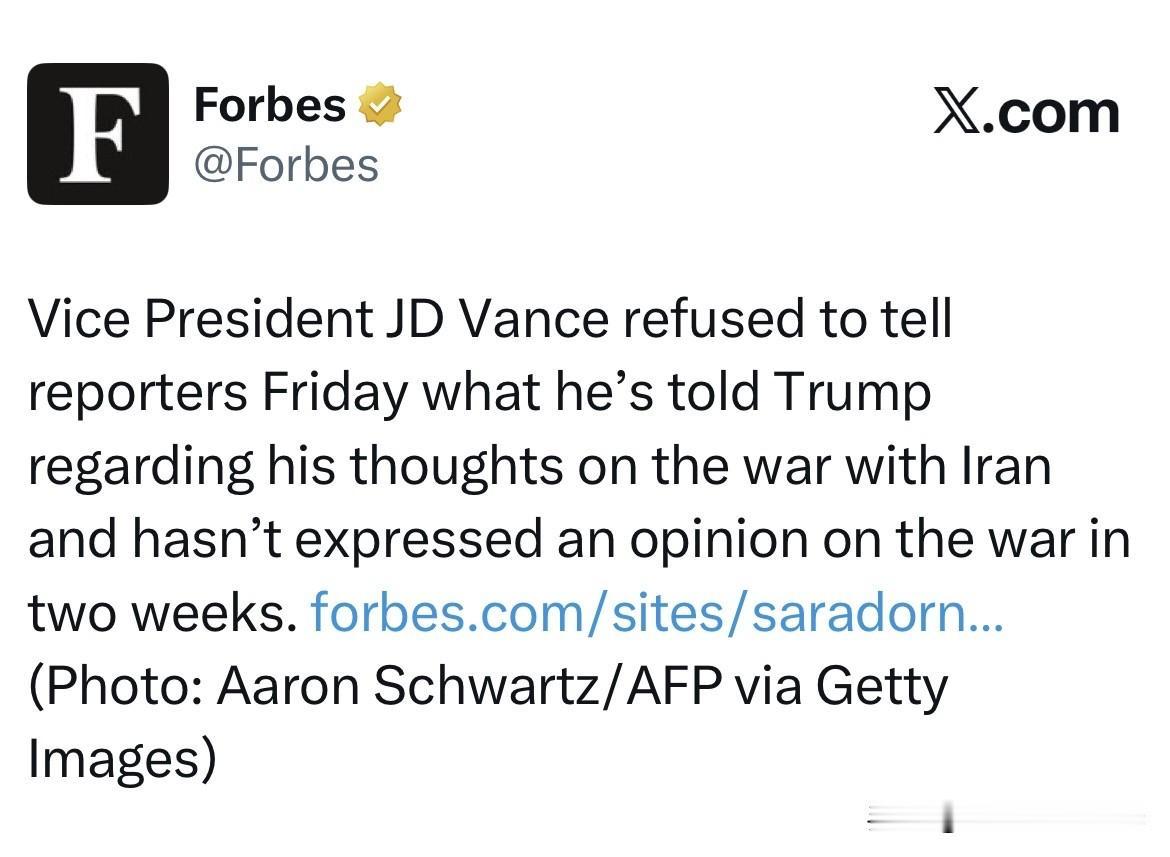Click the Forbes profile avatar logo

coord(97,134)
